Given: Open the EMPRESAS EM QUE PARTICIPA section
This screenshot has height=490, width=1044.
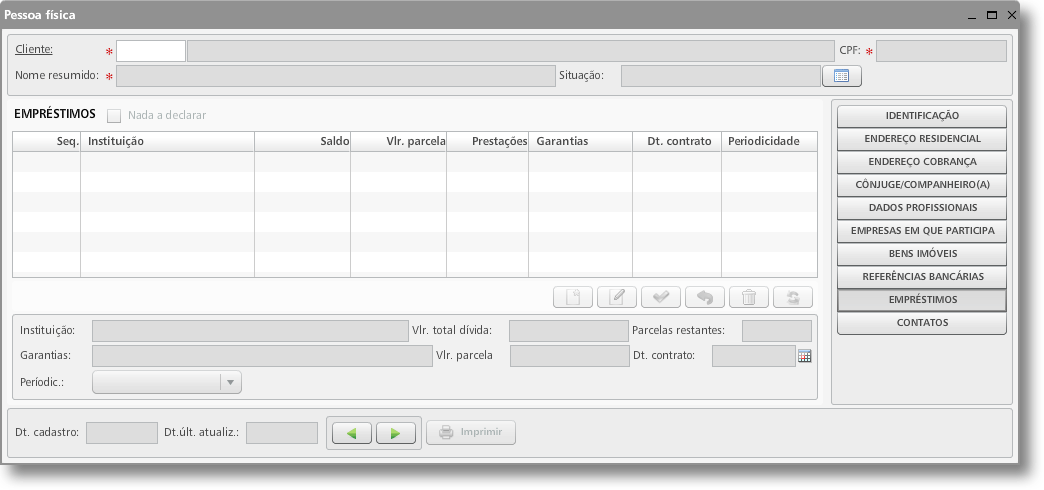Looking at the screenshot, I should 921,230.
